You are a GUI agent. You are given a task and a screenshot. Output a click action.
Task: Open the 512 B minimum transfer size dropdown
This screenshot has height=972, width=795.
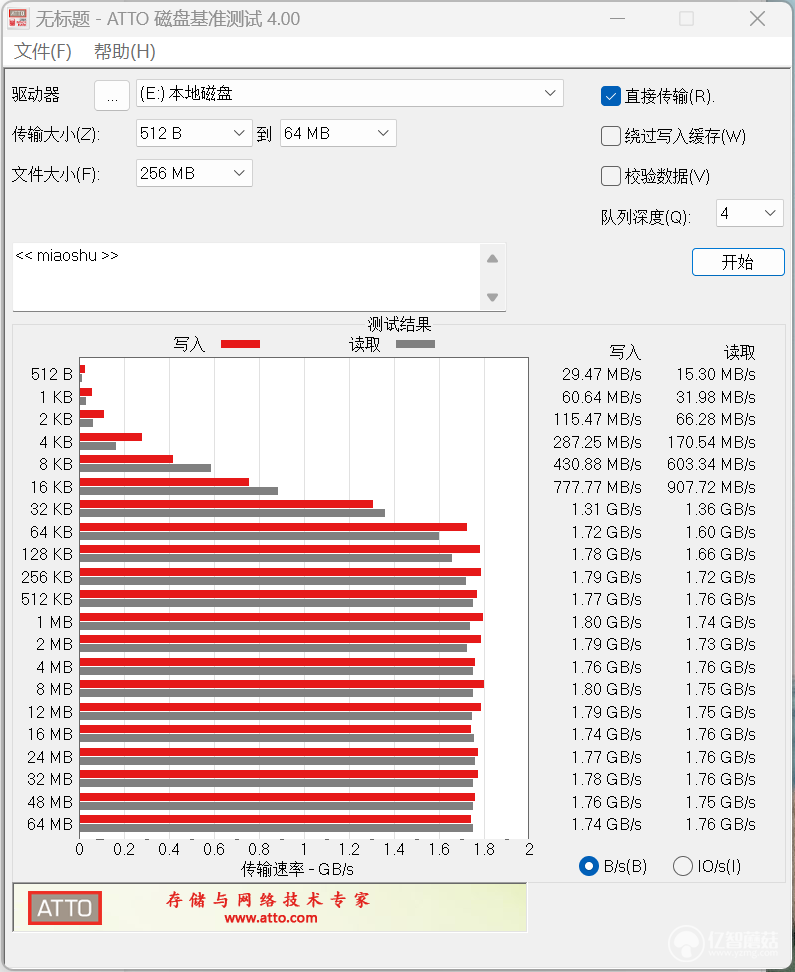point(193,133)
